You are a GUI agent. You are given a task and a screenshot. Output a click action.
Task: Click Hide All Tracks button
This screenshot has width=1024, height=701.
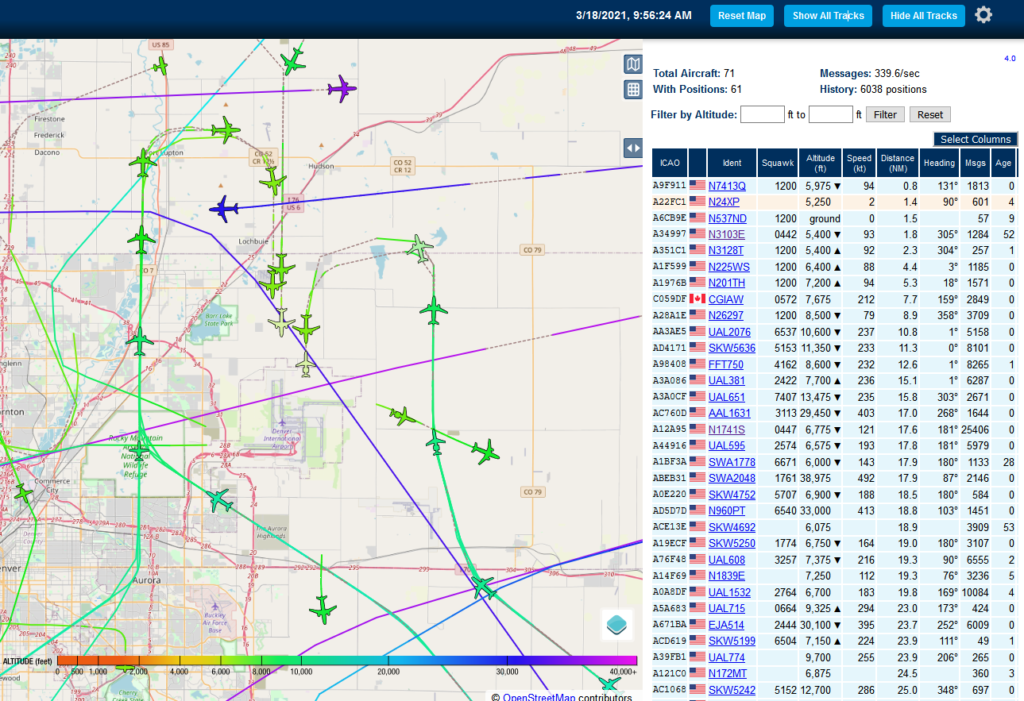923,16
